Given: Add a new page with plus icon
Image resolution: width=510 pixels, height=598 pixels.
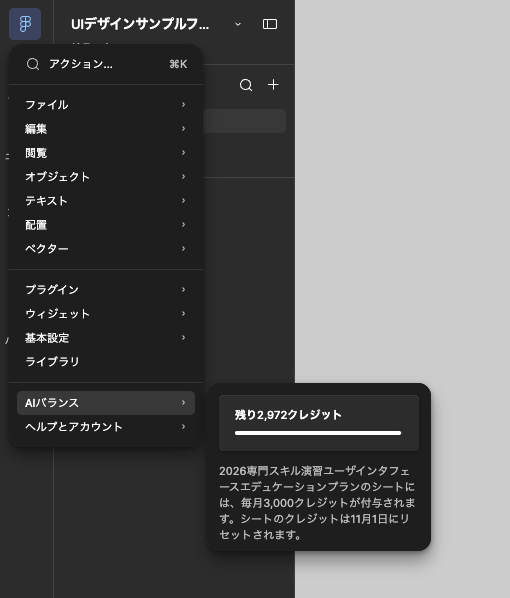Looking at the screenshot, I should click(273, 85).
